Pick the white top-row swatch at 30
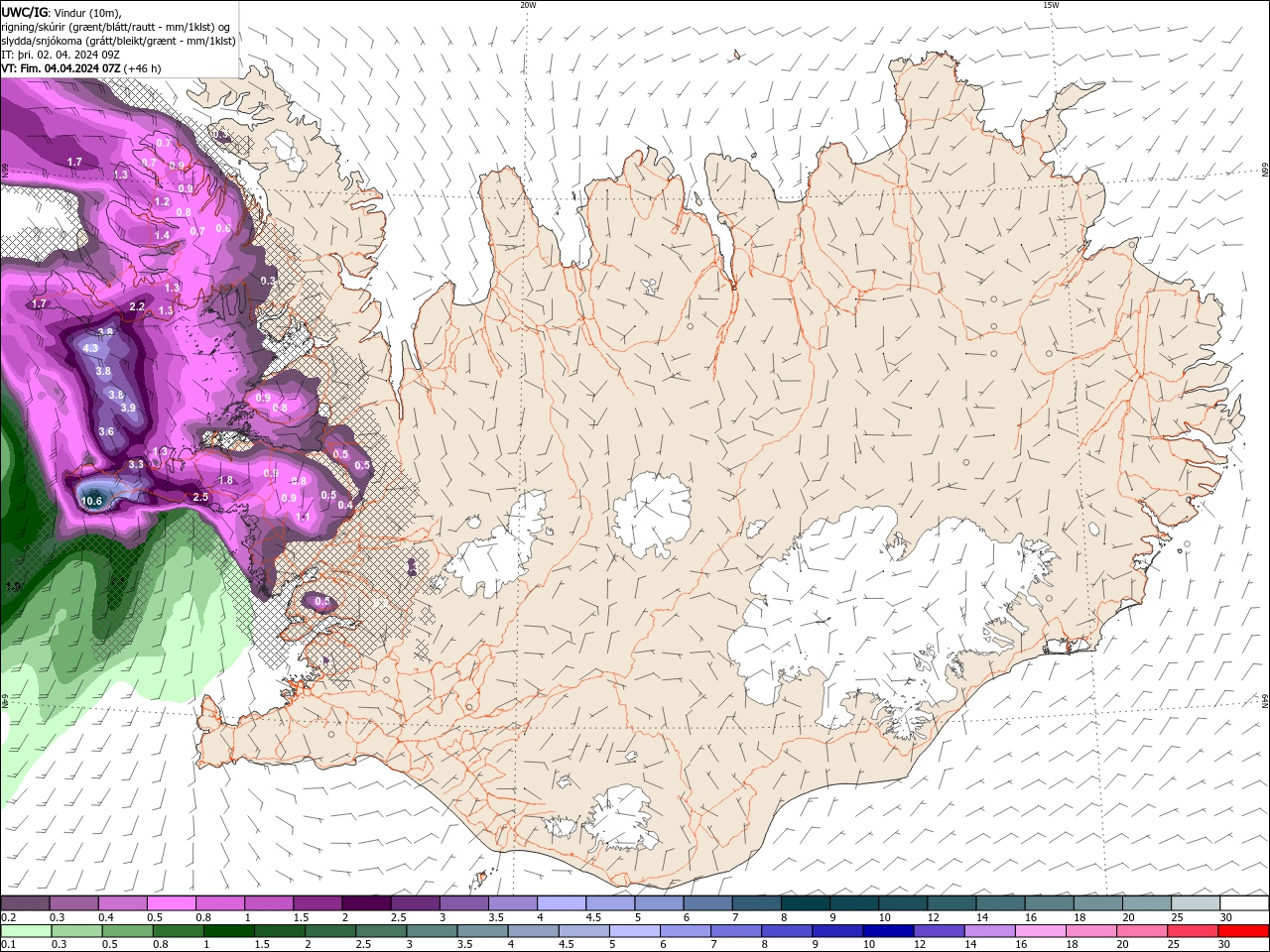1270x952 pixels. [x=1245, y=903]
